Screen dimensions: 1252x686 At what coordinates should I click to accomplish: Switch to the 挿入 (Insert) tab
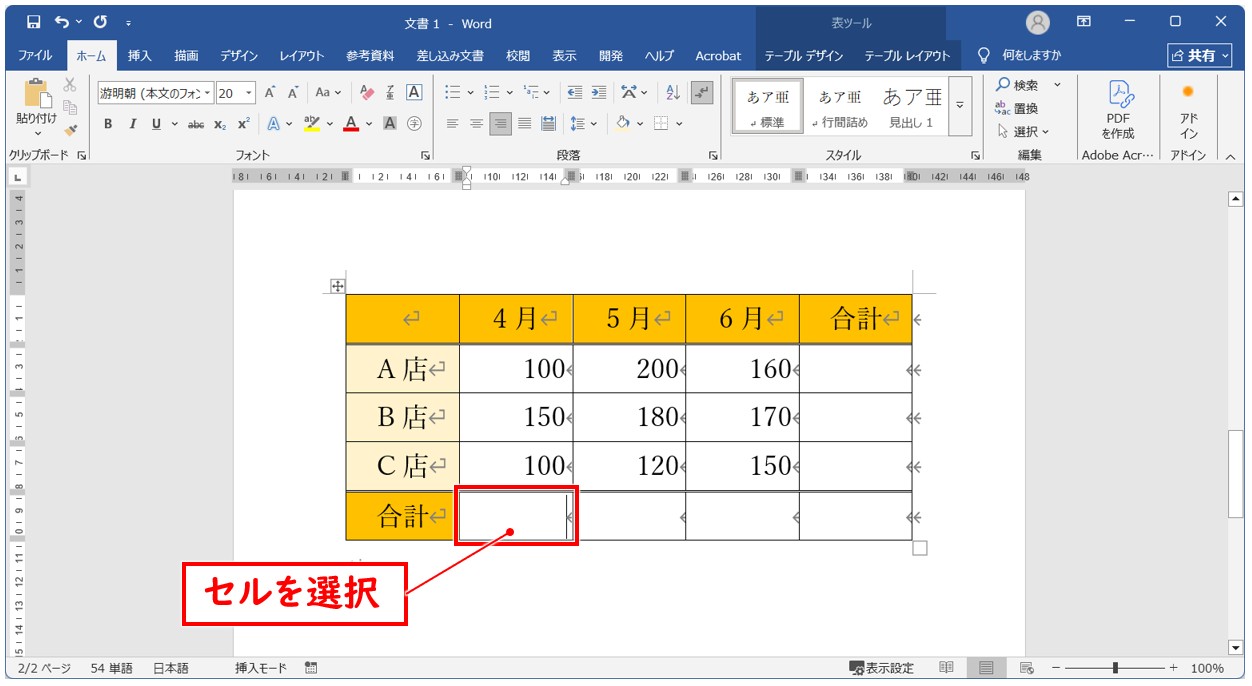click(140, 56)
